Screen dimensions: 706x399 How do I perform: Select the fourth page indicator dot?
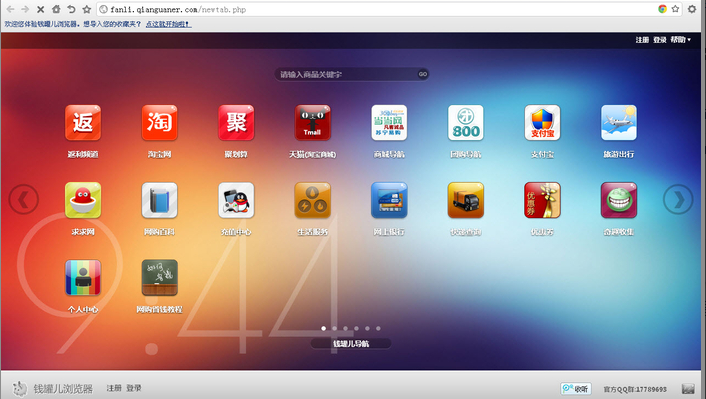pos(356,328)
